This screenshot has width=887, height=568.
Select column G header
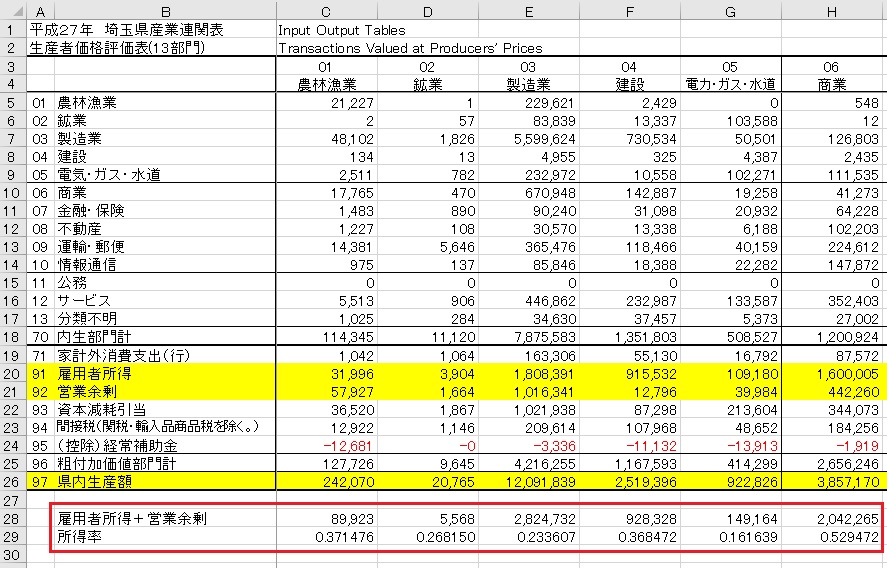(x=731, y=11)
